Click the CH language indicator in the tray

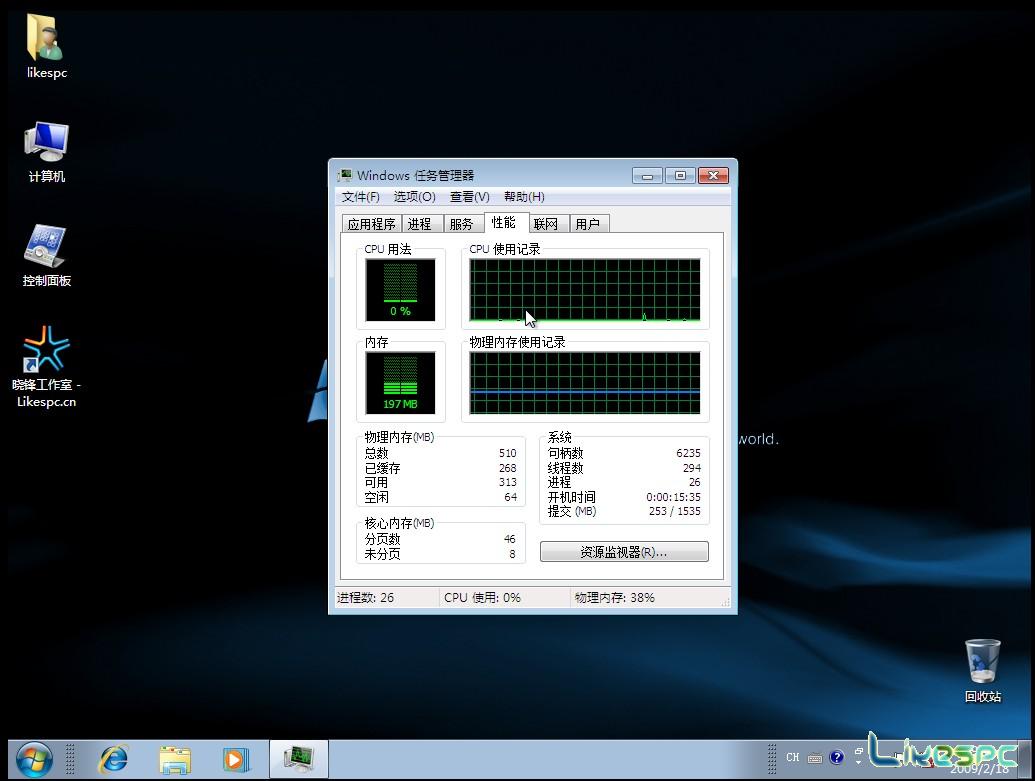tap(791, 758)
